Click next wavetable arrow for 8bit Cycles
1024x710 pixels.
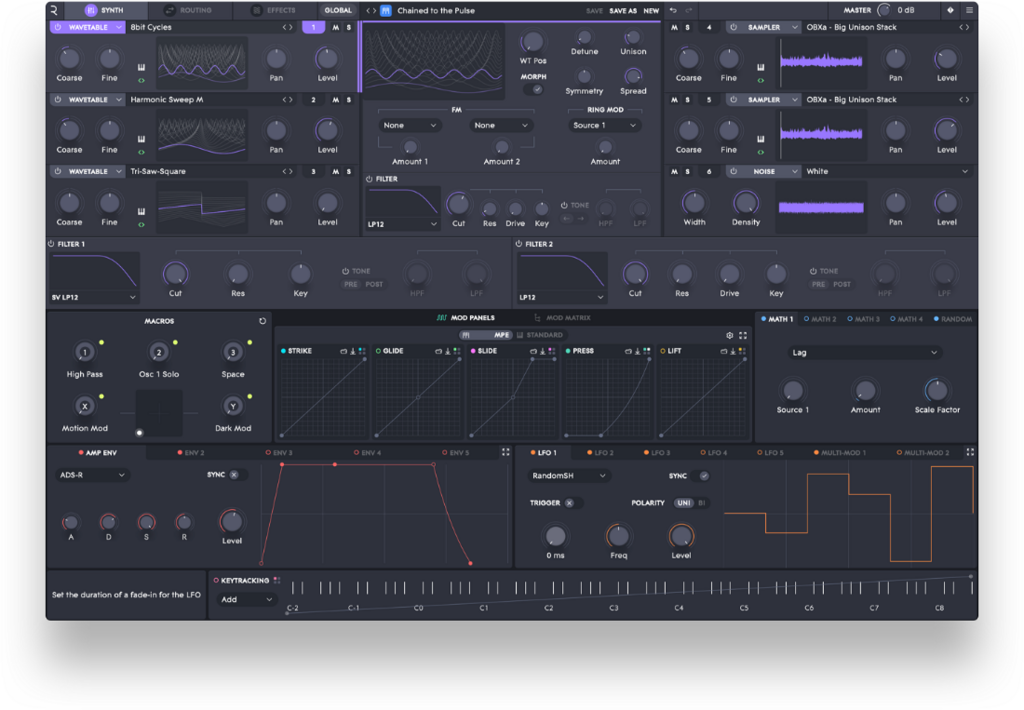tap(291, 27)
